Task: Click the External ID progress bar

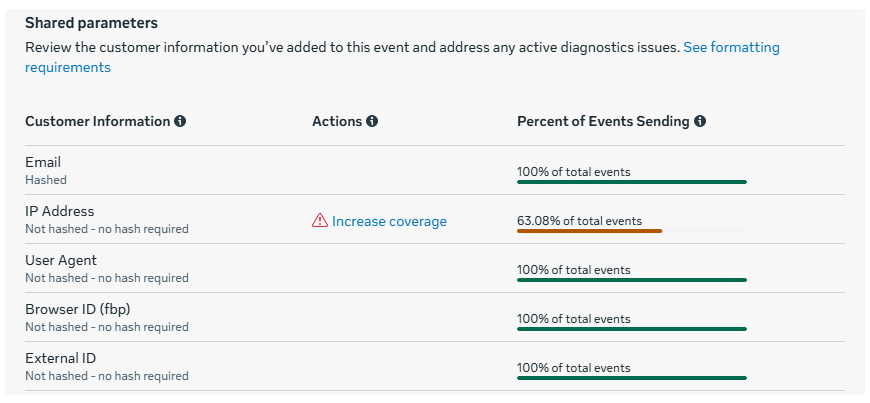Action: 631,378
